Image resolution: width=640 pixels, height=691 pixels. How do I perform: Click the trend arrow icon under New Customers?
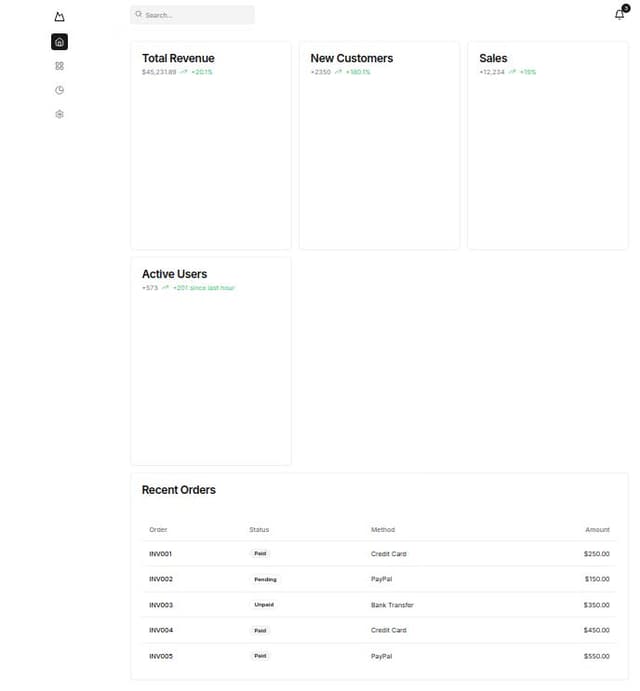click(338, 72)
